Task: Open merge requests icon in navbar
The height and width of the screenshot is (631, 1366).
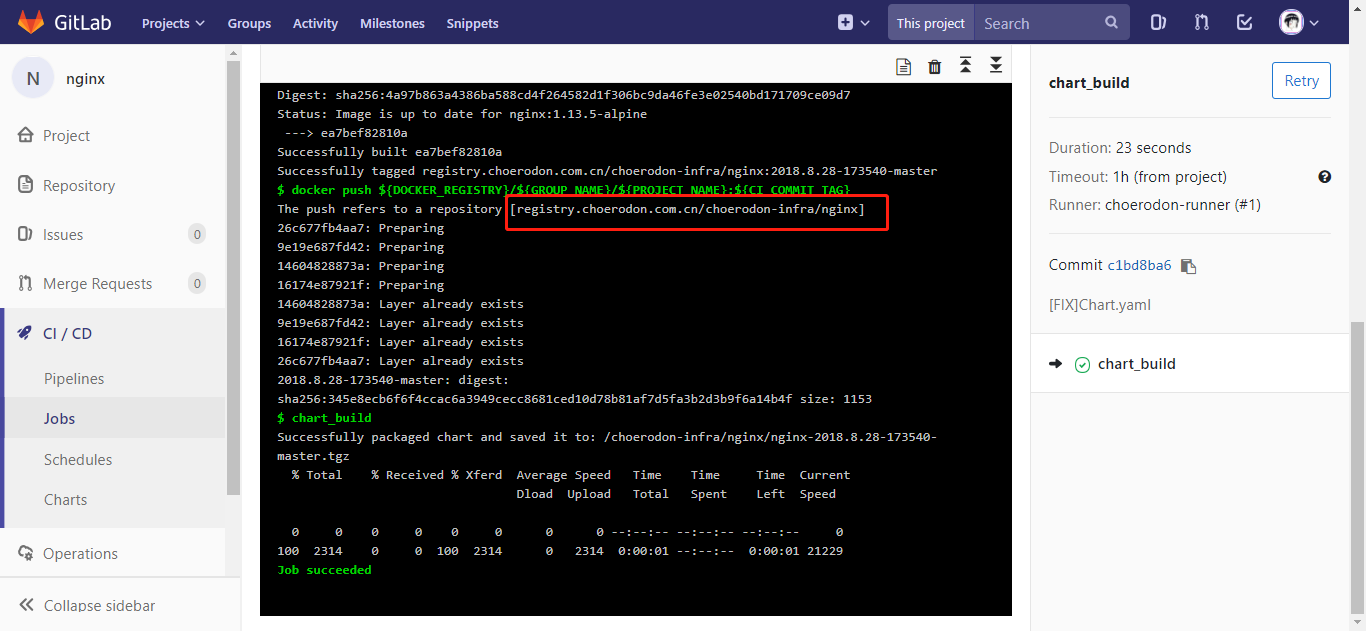Action: point(1202,22)
